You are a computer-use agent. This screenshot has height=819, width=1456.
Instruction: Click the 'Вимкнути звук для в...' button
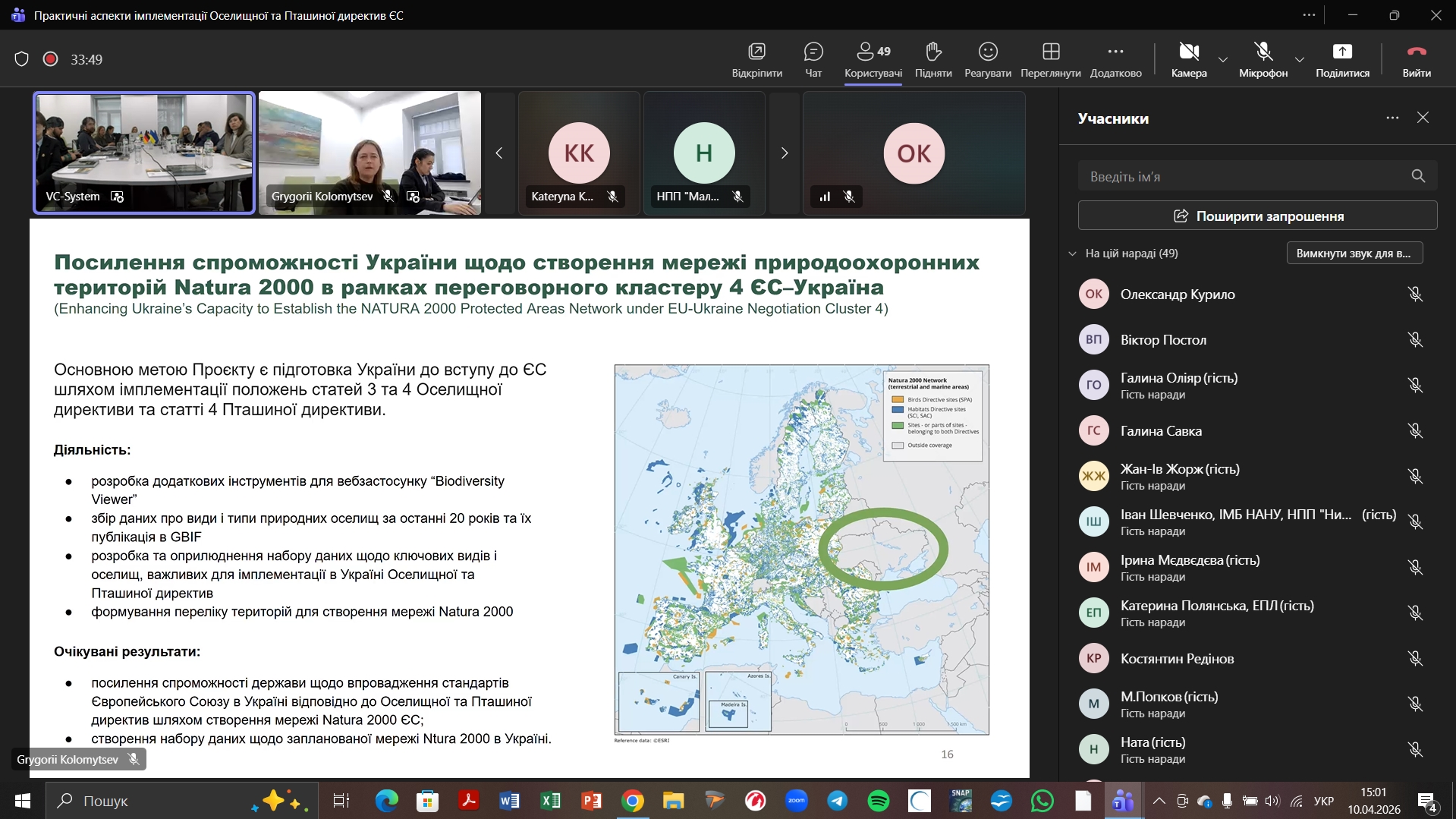(1354, 254)
